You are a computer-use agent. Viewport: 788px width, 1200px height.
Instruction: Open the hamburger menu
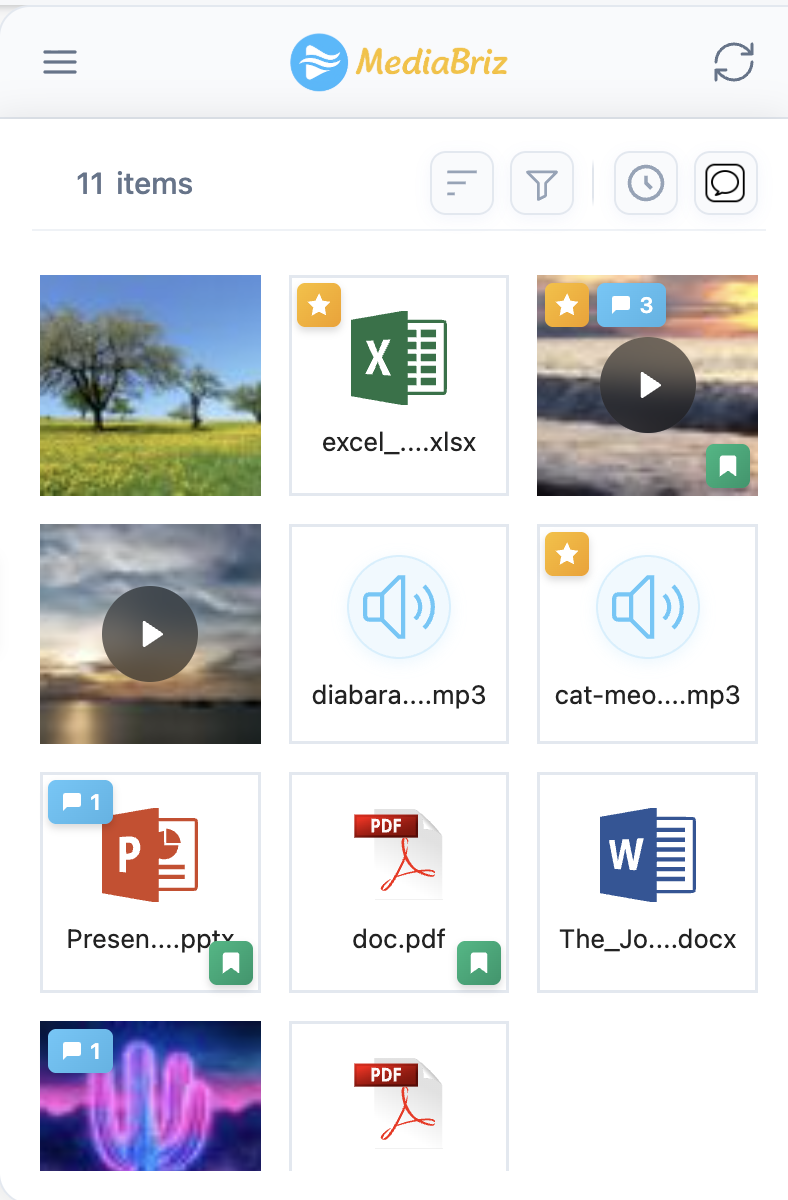point(59,61)
